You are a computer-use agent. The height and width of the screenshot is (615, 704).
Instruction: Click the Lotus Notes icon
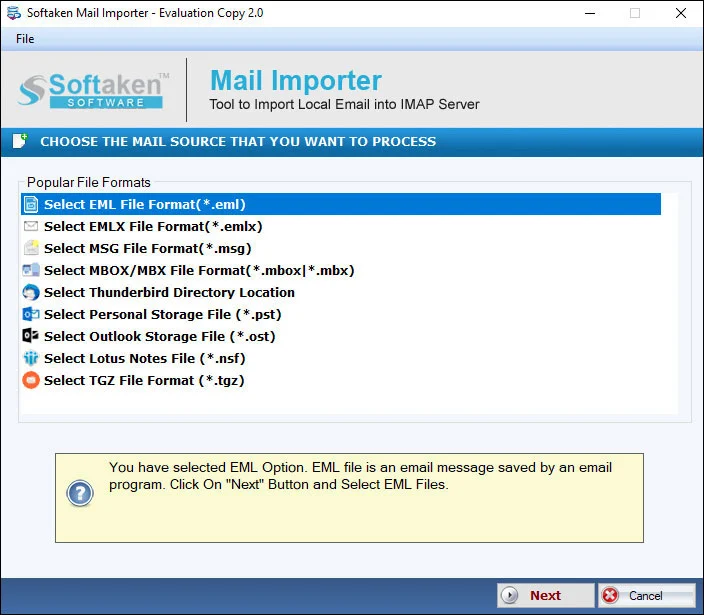click(31, 358)
